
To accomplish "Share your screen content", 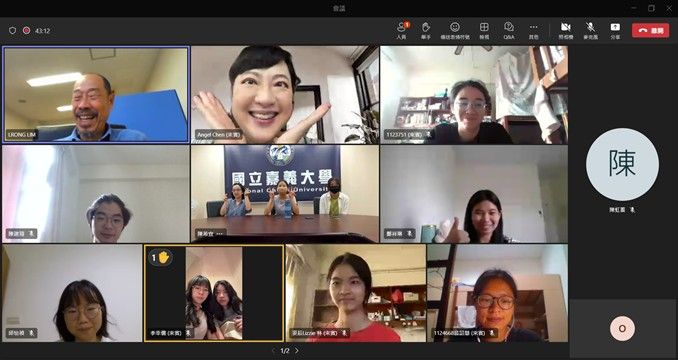I will pos(615,30).
